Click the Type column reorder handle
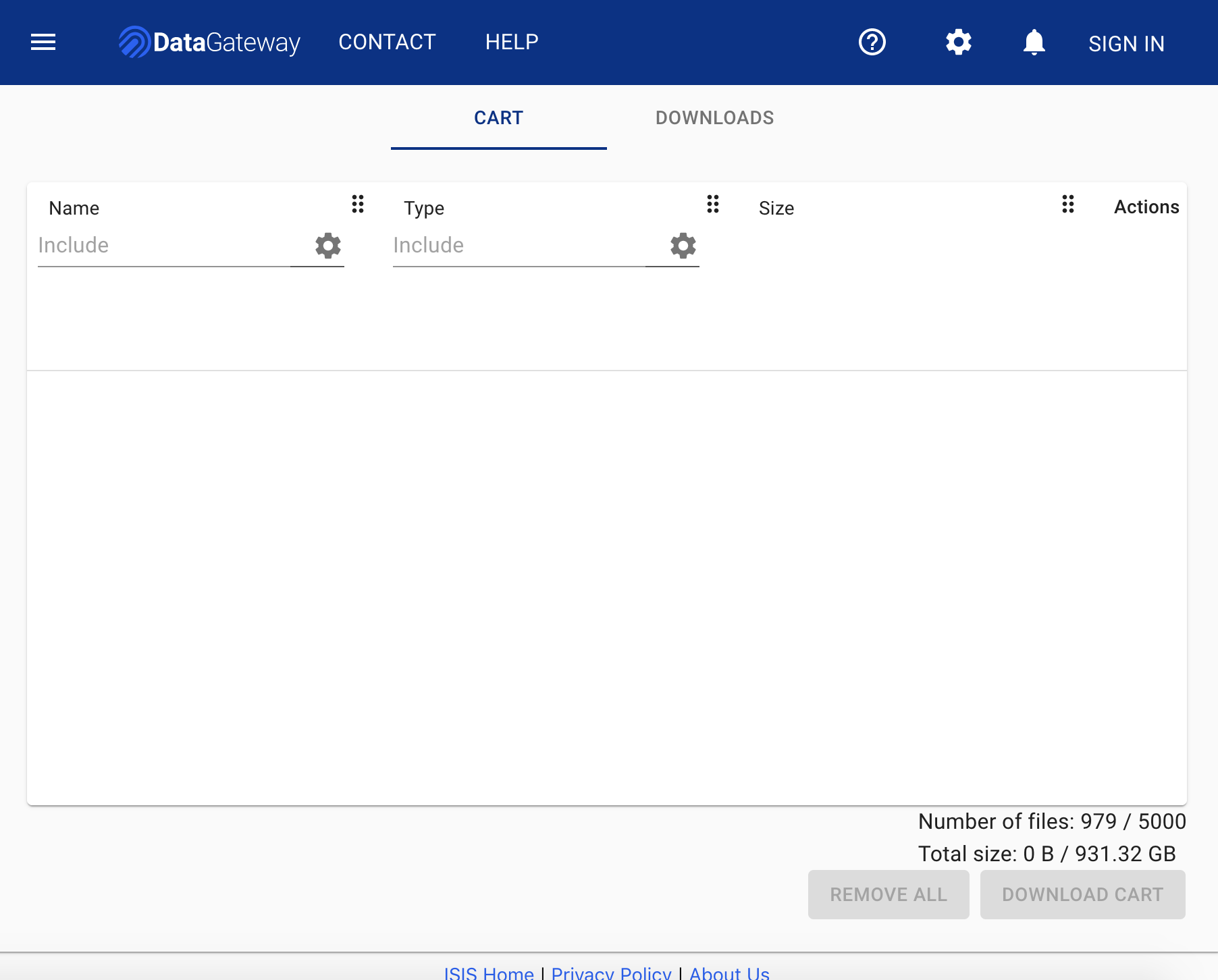1218x980 pixels. tap(713, 205)
